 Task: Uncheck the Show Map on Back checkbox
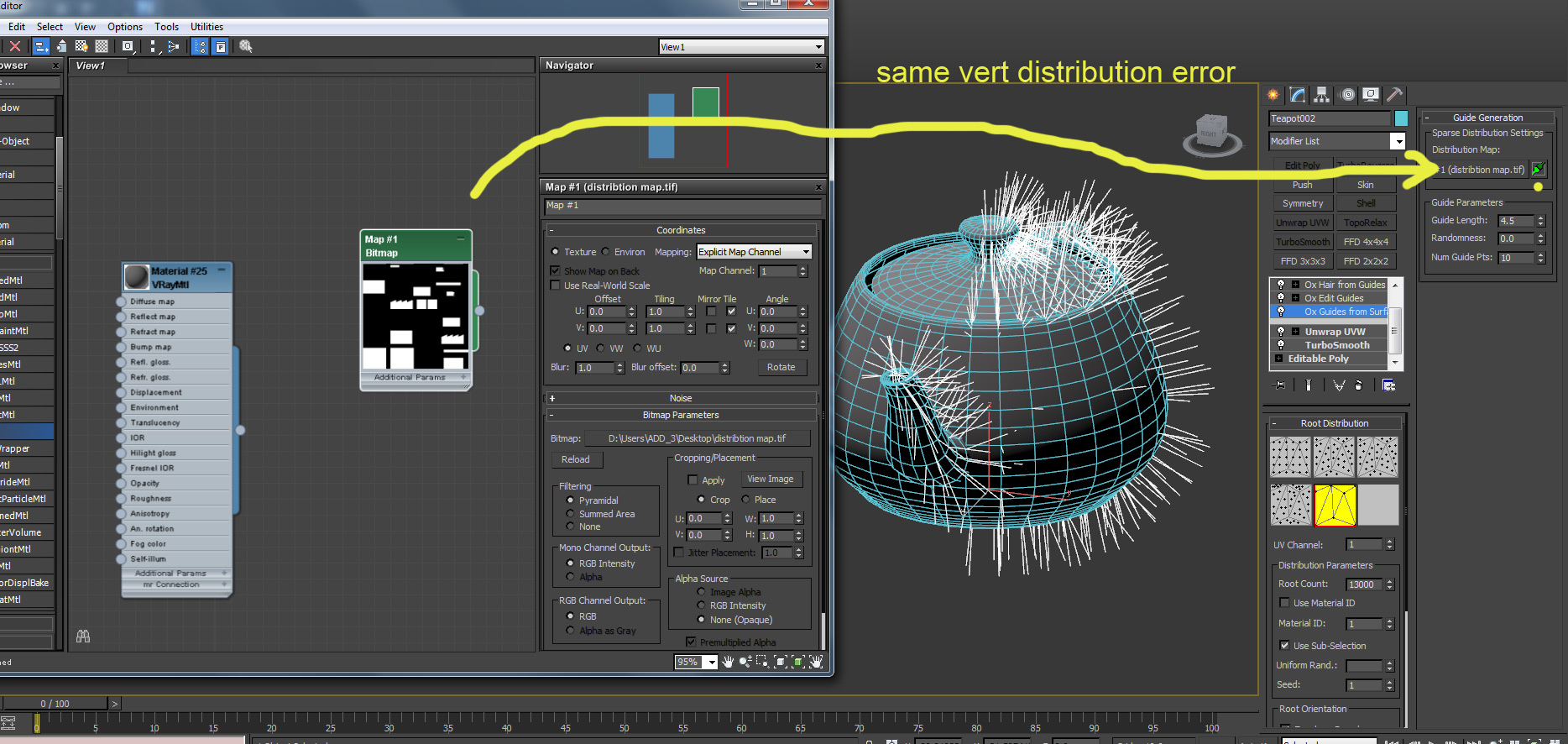click(555, 271)
